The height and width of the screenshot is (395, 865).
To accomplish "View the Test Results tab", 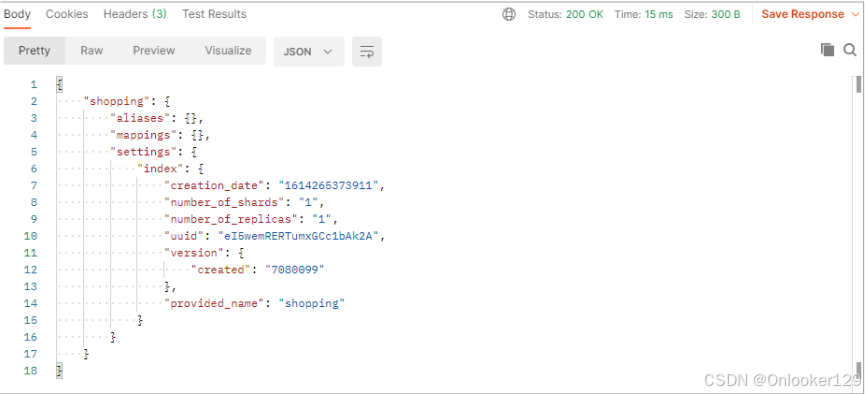I will (x=215, y=14).
